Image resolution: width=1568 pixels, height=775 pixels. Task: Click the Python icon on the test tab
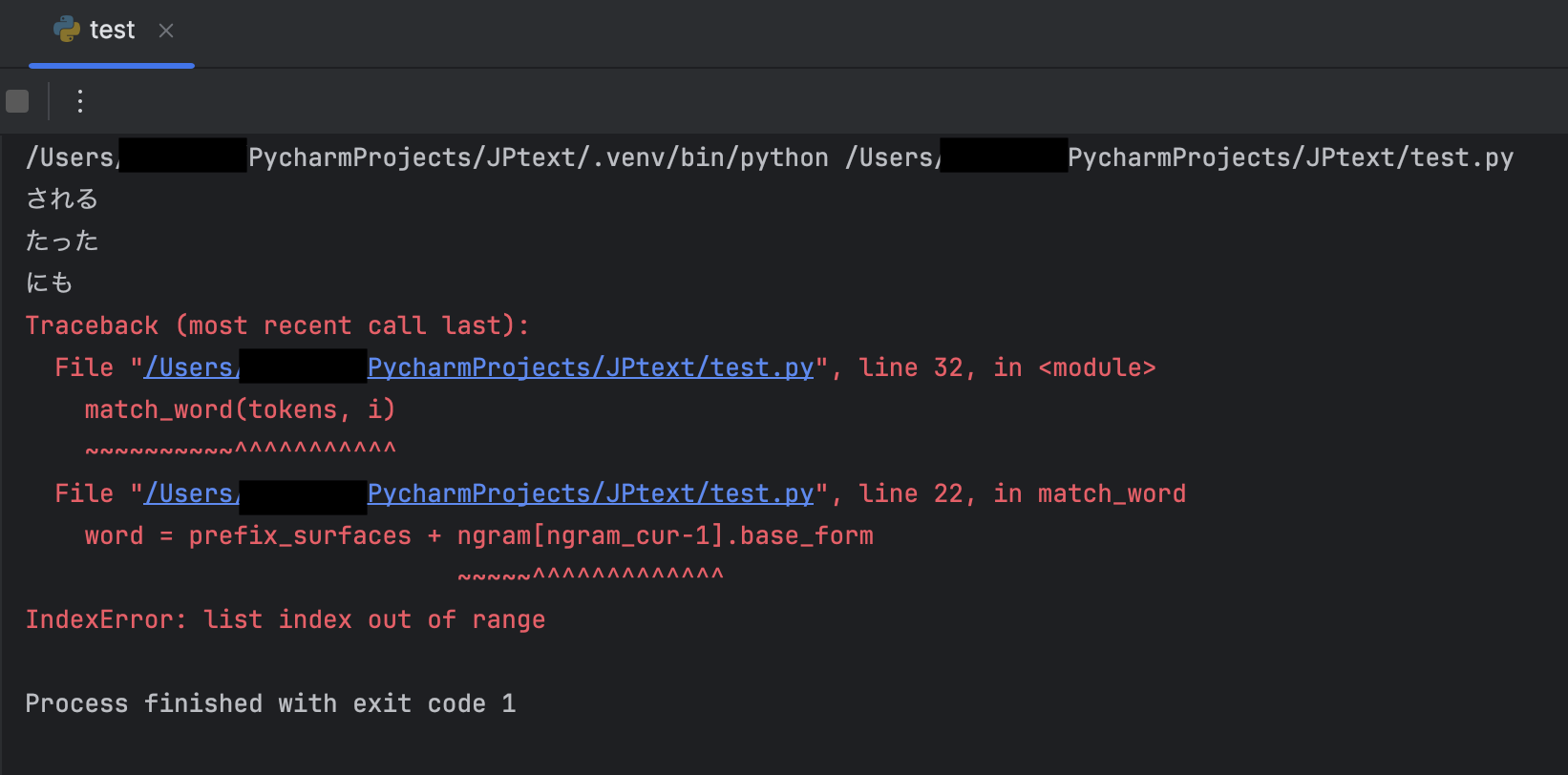pyautogui.click(x=67, y=30)
